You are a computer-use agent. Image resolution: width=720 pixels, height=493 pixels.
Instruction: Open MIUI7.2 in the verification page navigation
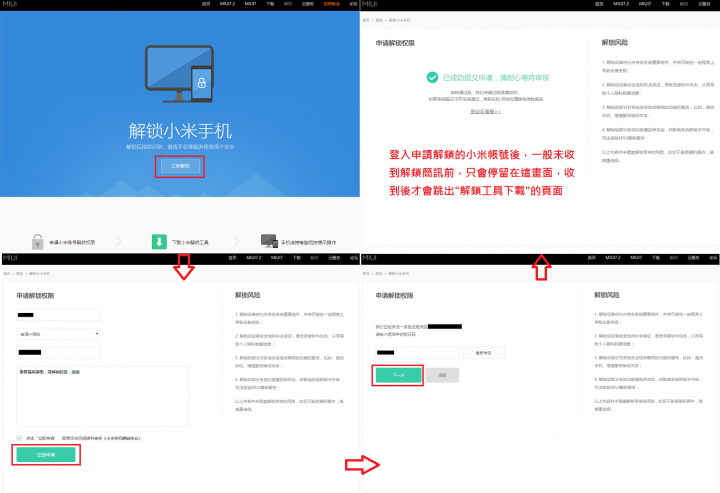(x=613, y=258)
